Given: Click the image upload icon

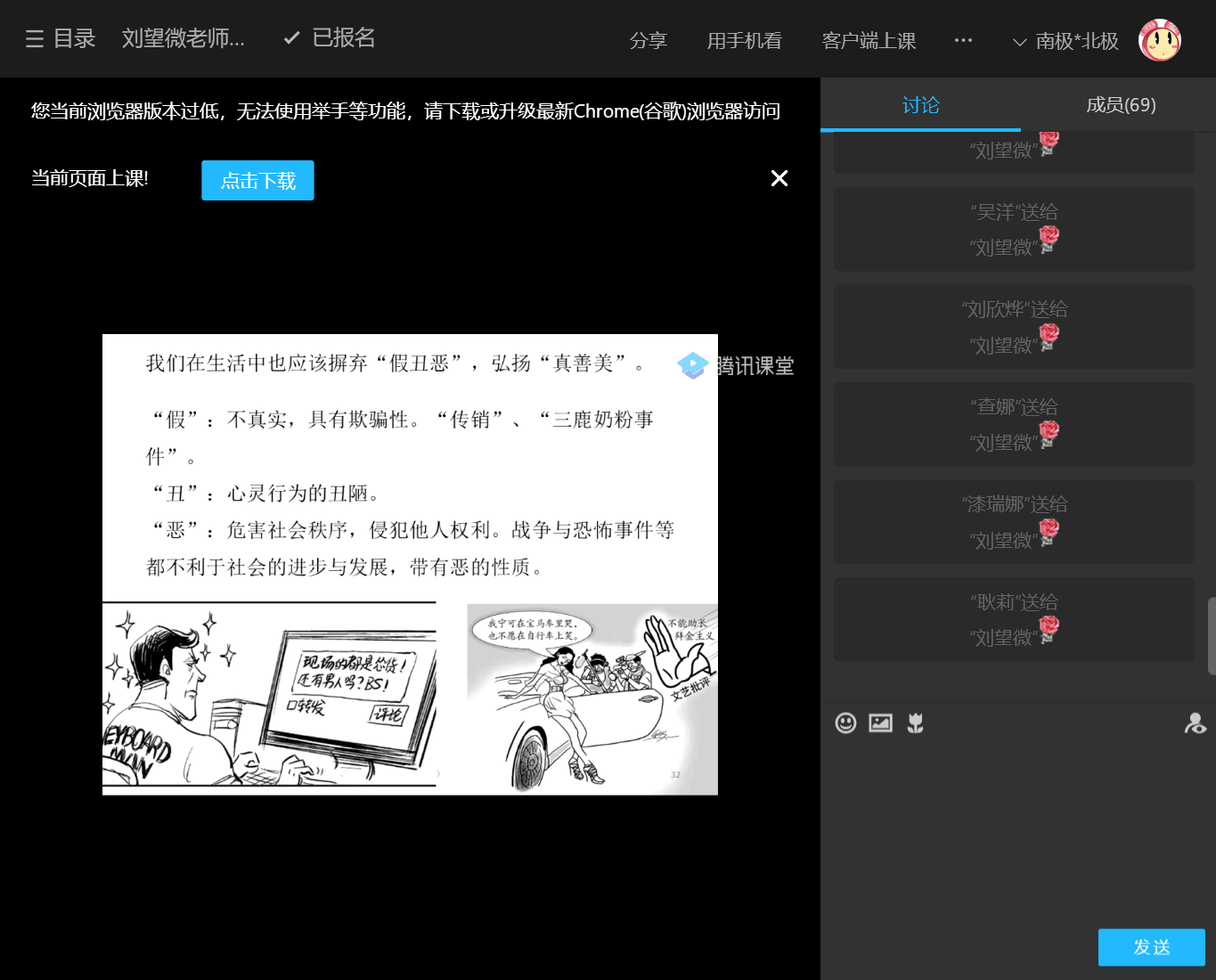Looking at the screenshot, I should pos(880,723).
